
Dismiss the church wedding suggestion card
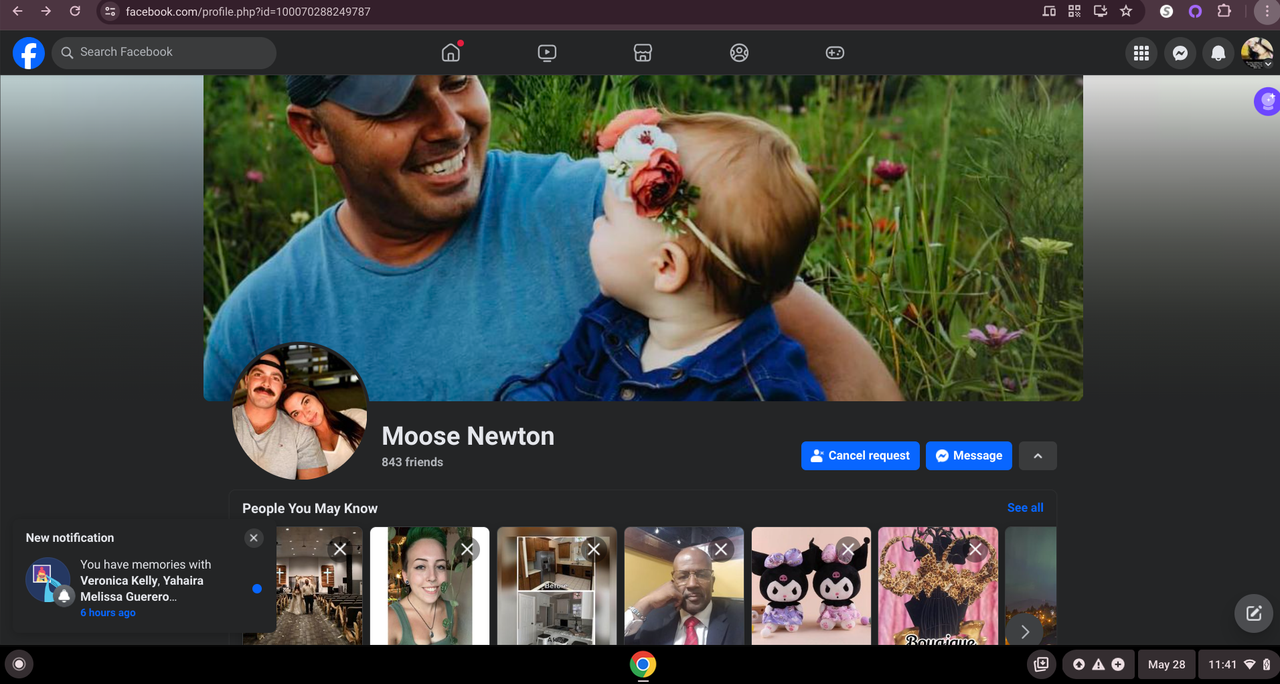pyautogui.click(x=340, y=549)
